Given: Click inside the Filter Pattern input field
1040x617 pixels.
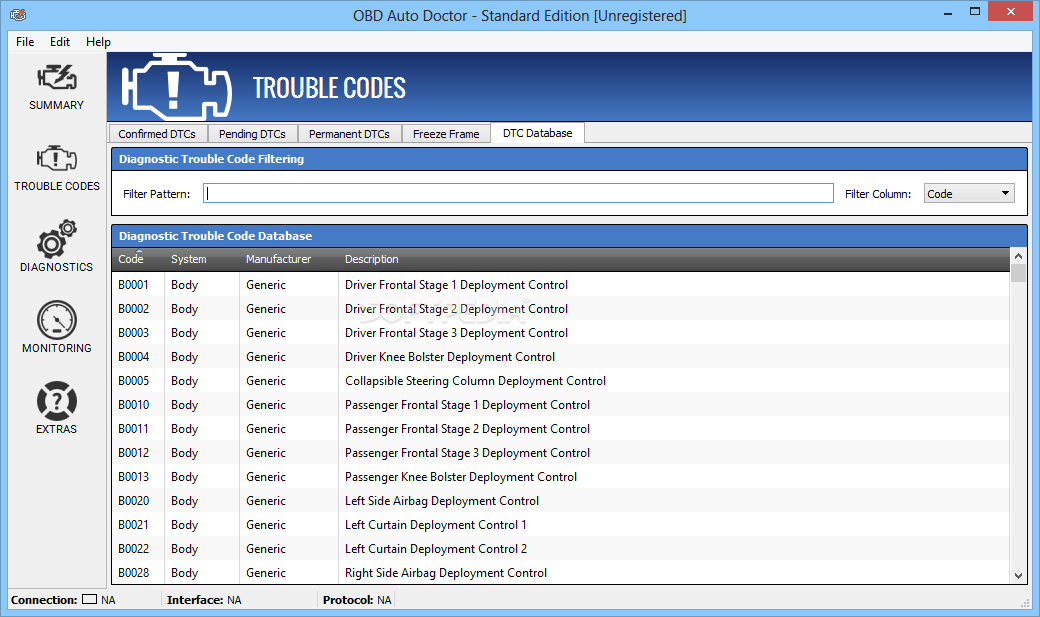Looking at the screenshot, I should [518, 193].
